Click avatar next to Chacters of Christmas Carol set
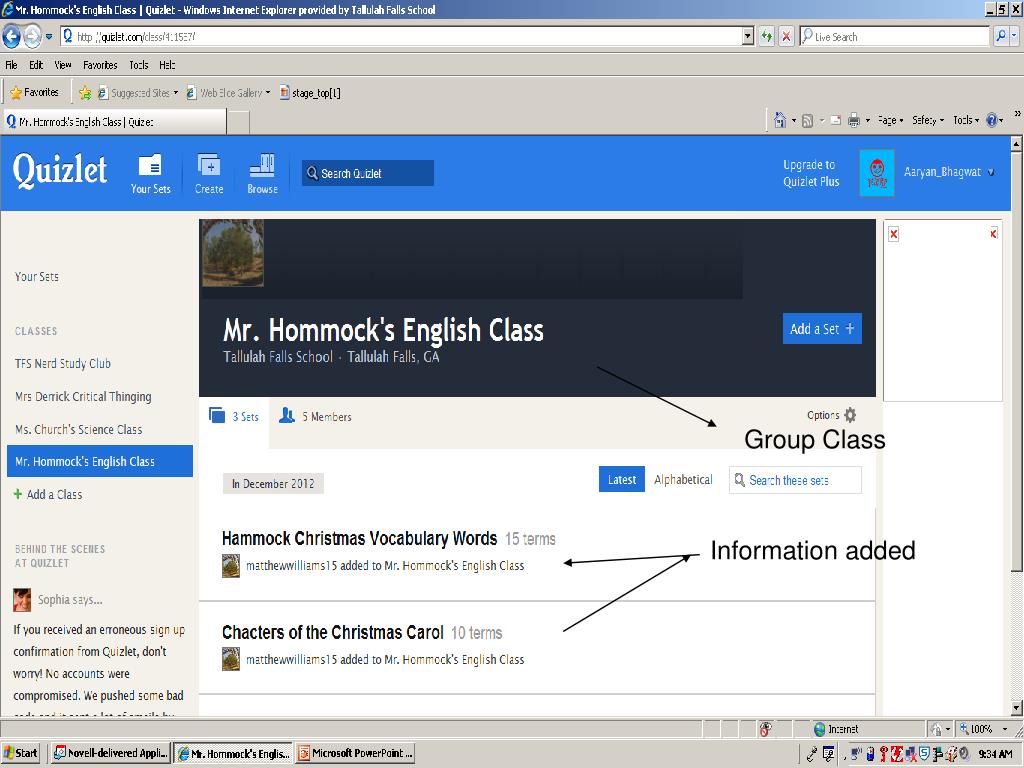Image resolution: width=1024 pixels, height=768 pixels. (x=231, y=659)
